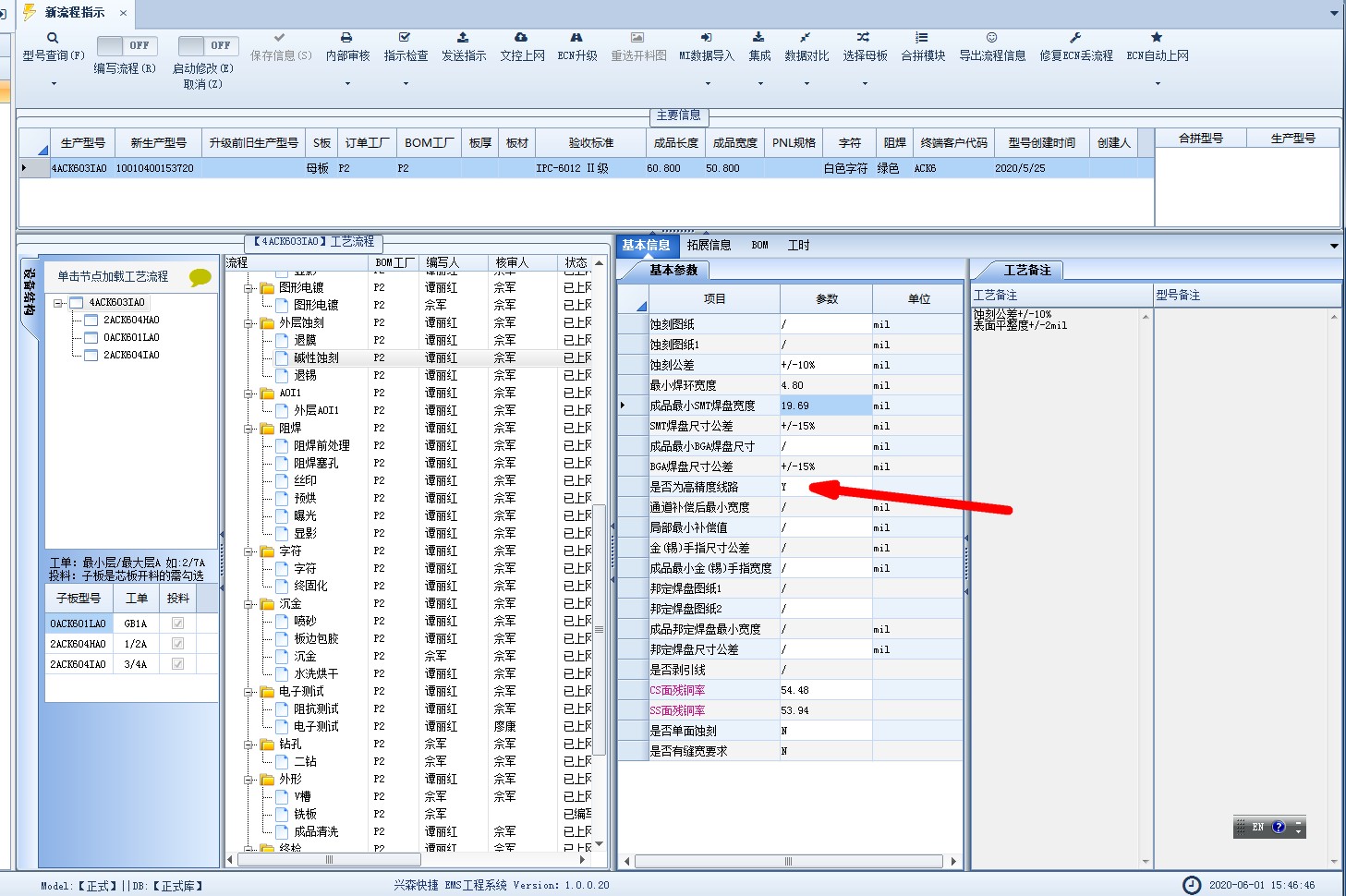Click the MI数据导入 import icon
The height and width of the screenshot is (896, 1346).
coord(706,38)
